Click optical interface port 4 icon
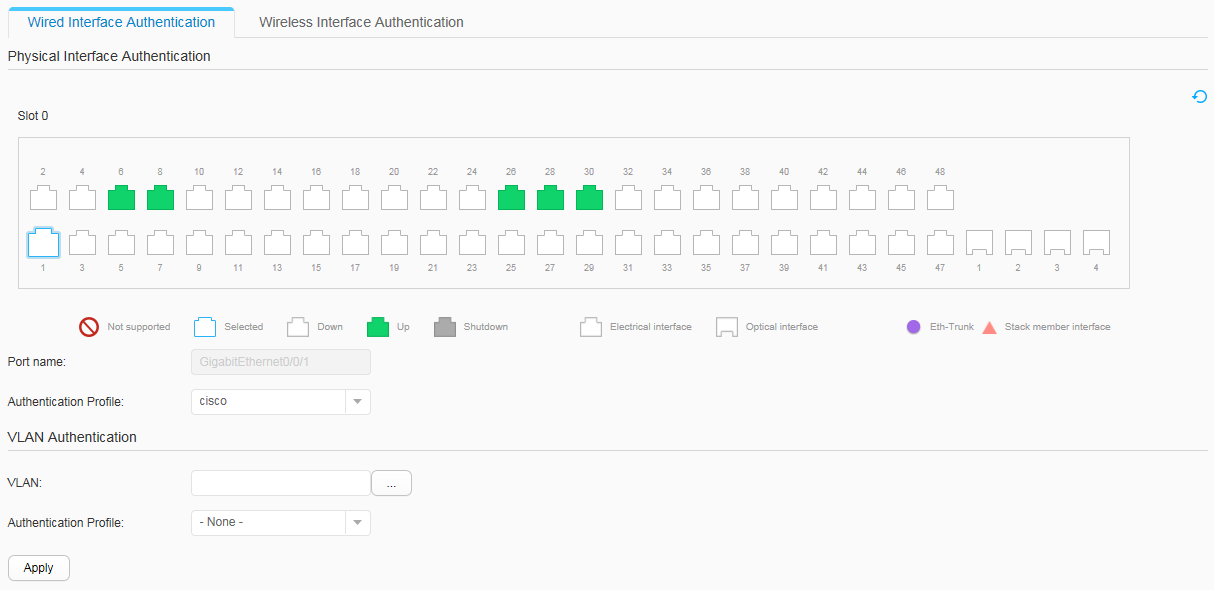This screenshot has width=1214, height=590. (1096, 242)
